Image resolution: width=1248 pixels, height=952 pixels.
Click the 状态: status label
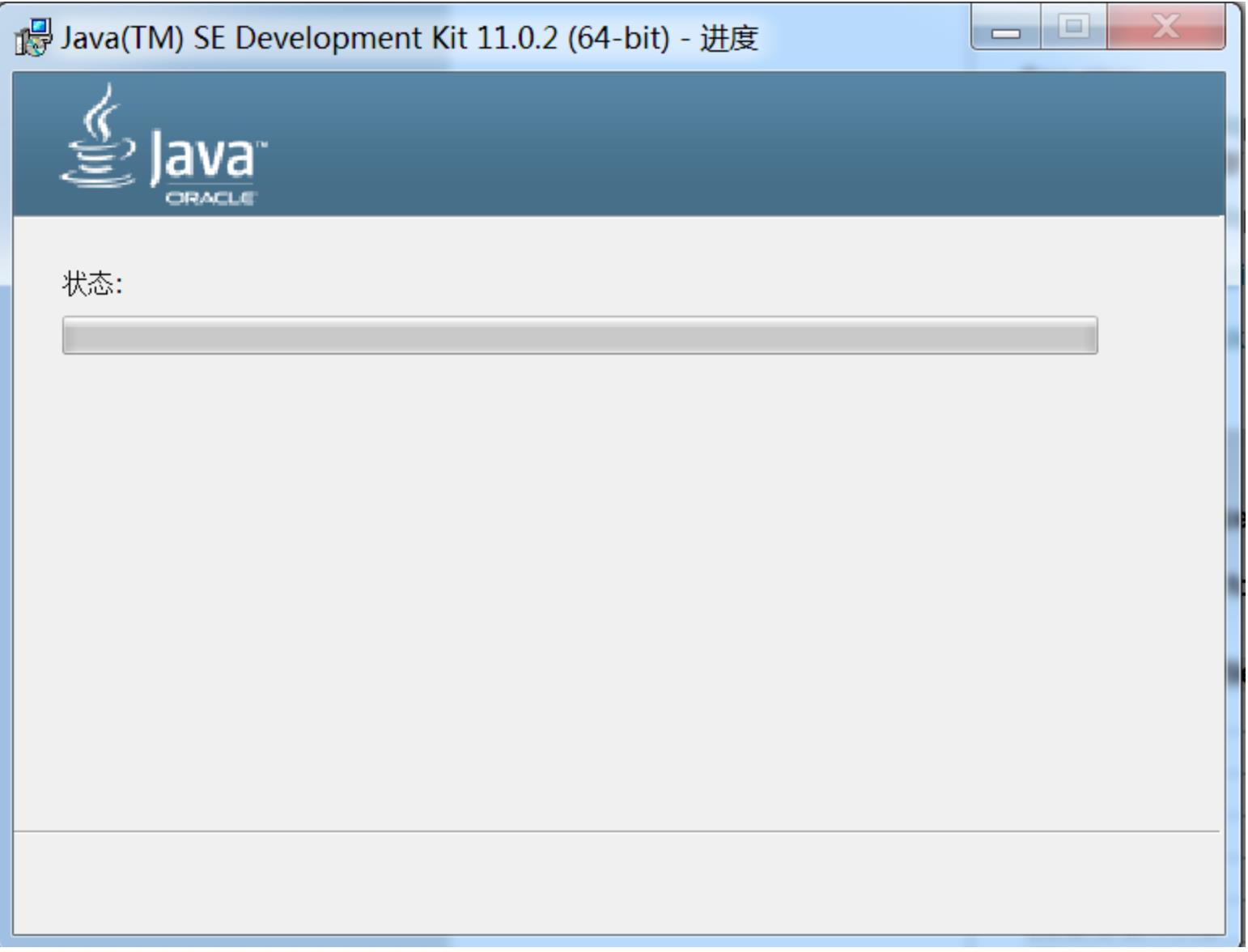tap(91, 283)
